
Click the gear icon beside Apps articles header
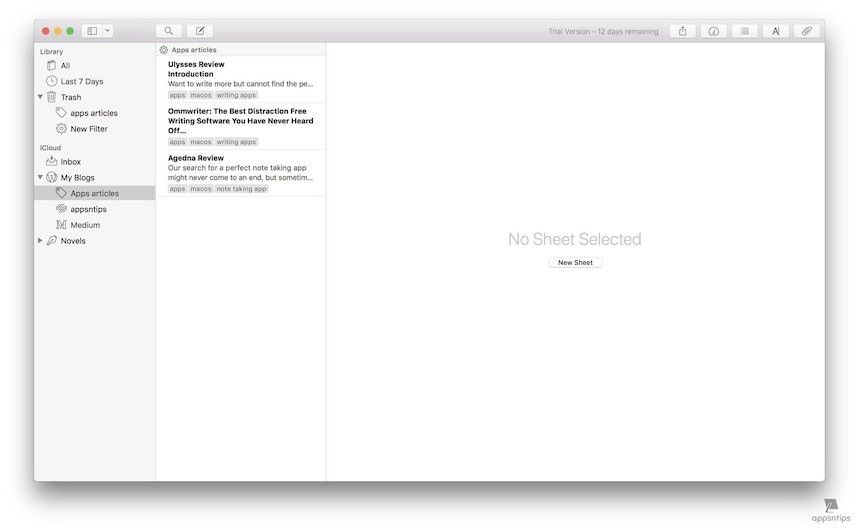(164, 49)
